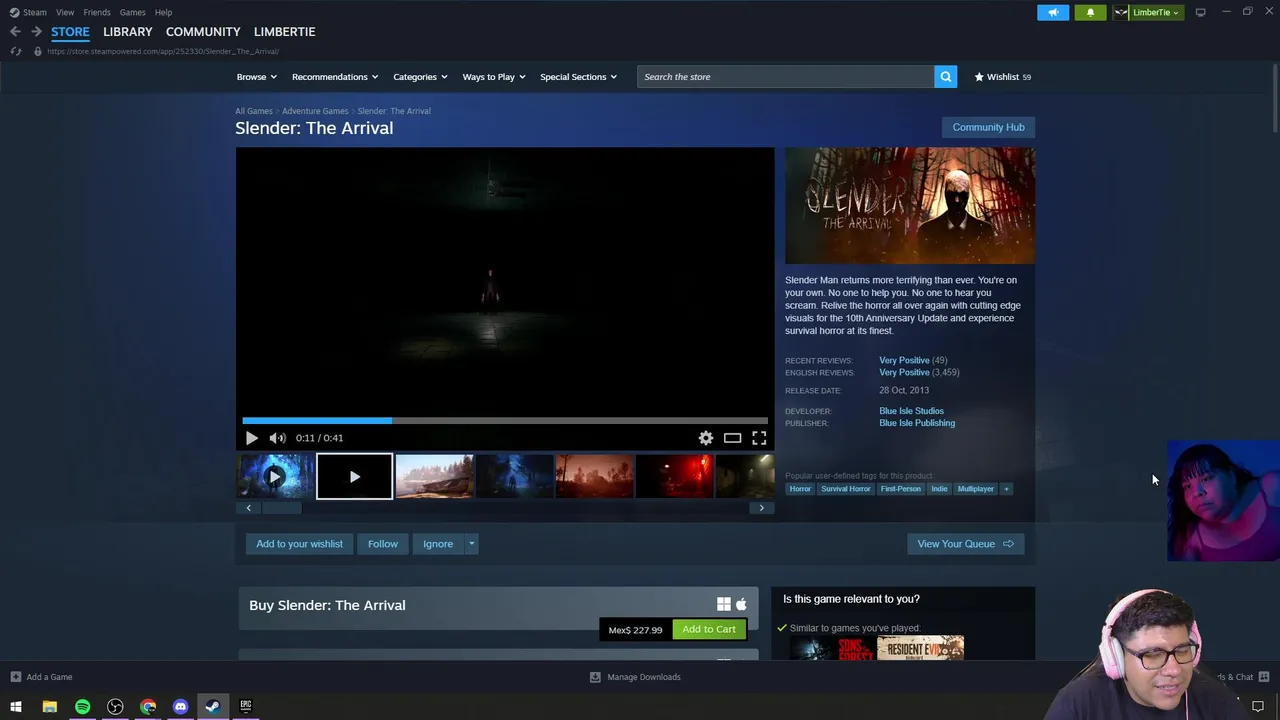
Task: Open the Friends menu
Action: pyautogui.click(x=97, y=12)
